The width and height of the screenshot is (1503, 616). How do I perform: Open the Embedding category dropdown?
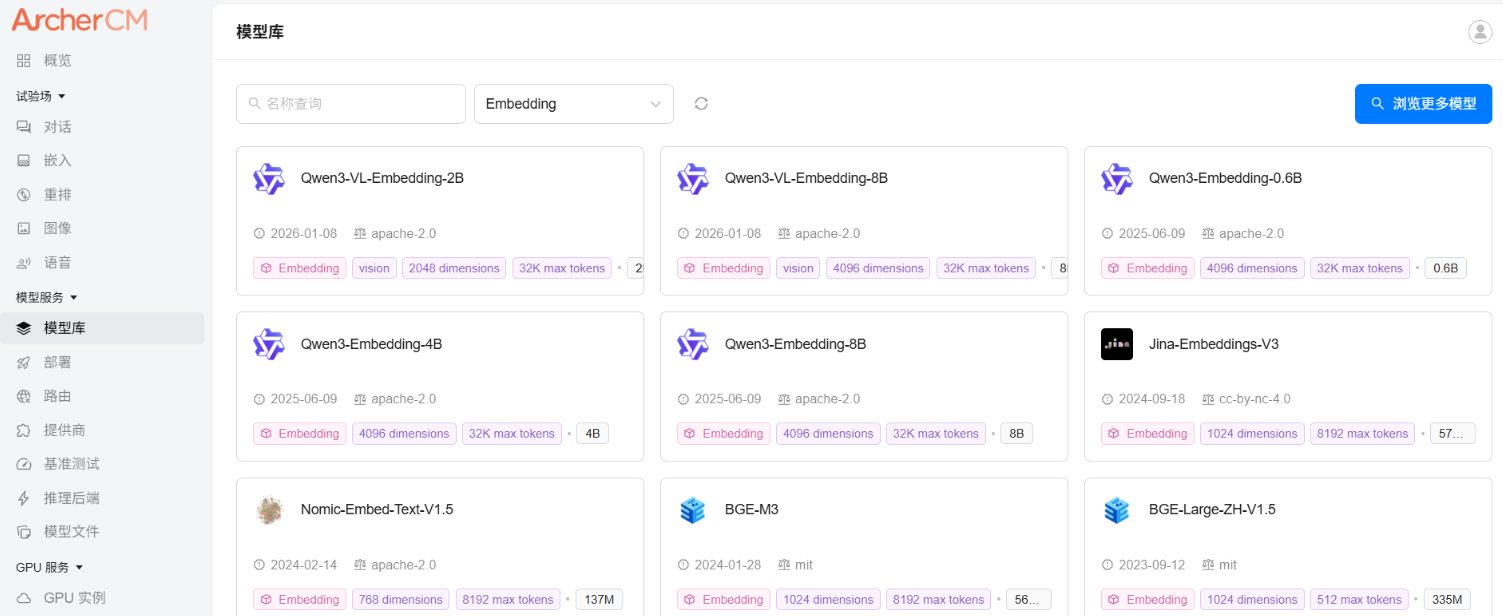tap(574, 104)
